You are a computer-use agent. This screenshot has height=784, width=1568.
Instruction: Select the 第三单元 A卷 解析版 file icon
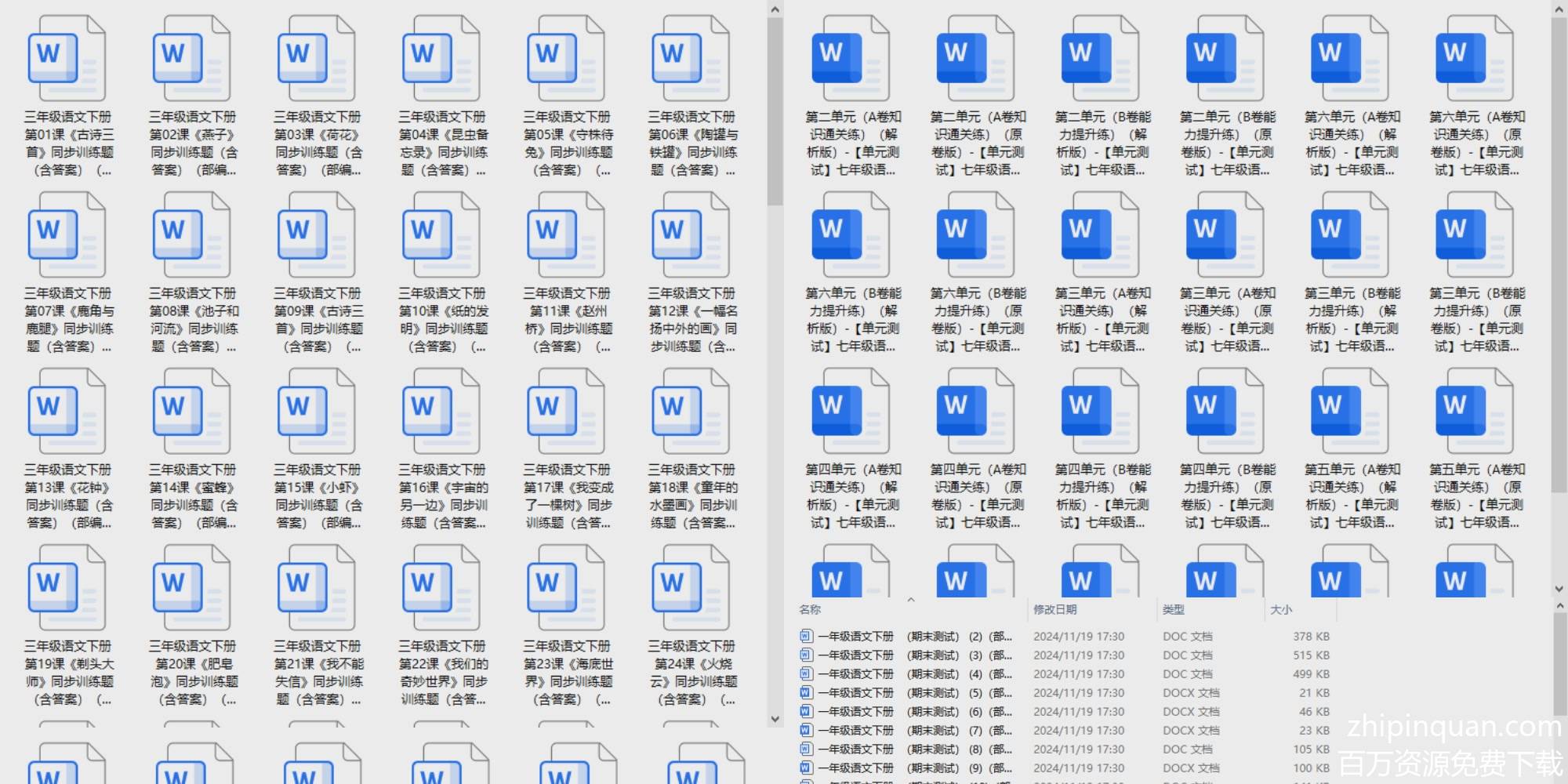point(1100,235)
